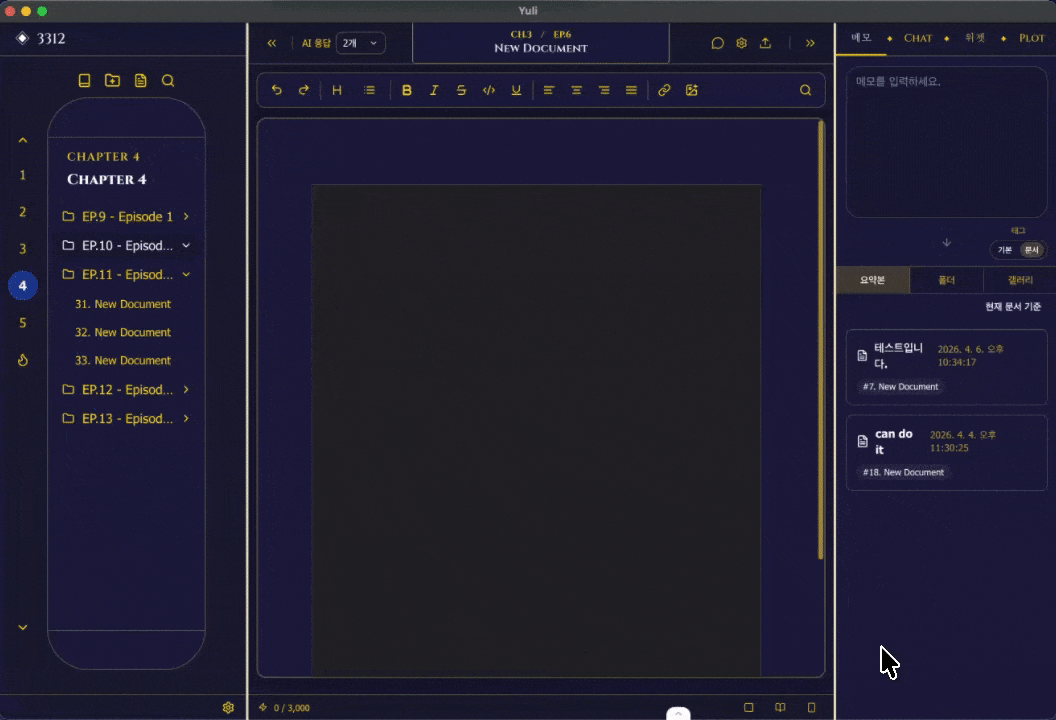Click the memo input field 메모를 입력하세요
This screenshot has height=720, width=1056.
tap(946, 142)
